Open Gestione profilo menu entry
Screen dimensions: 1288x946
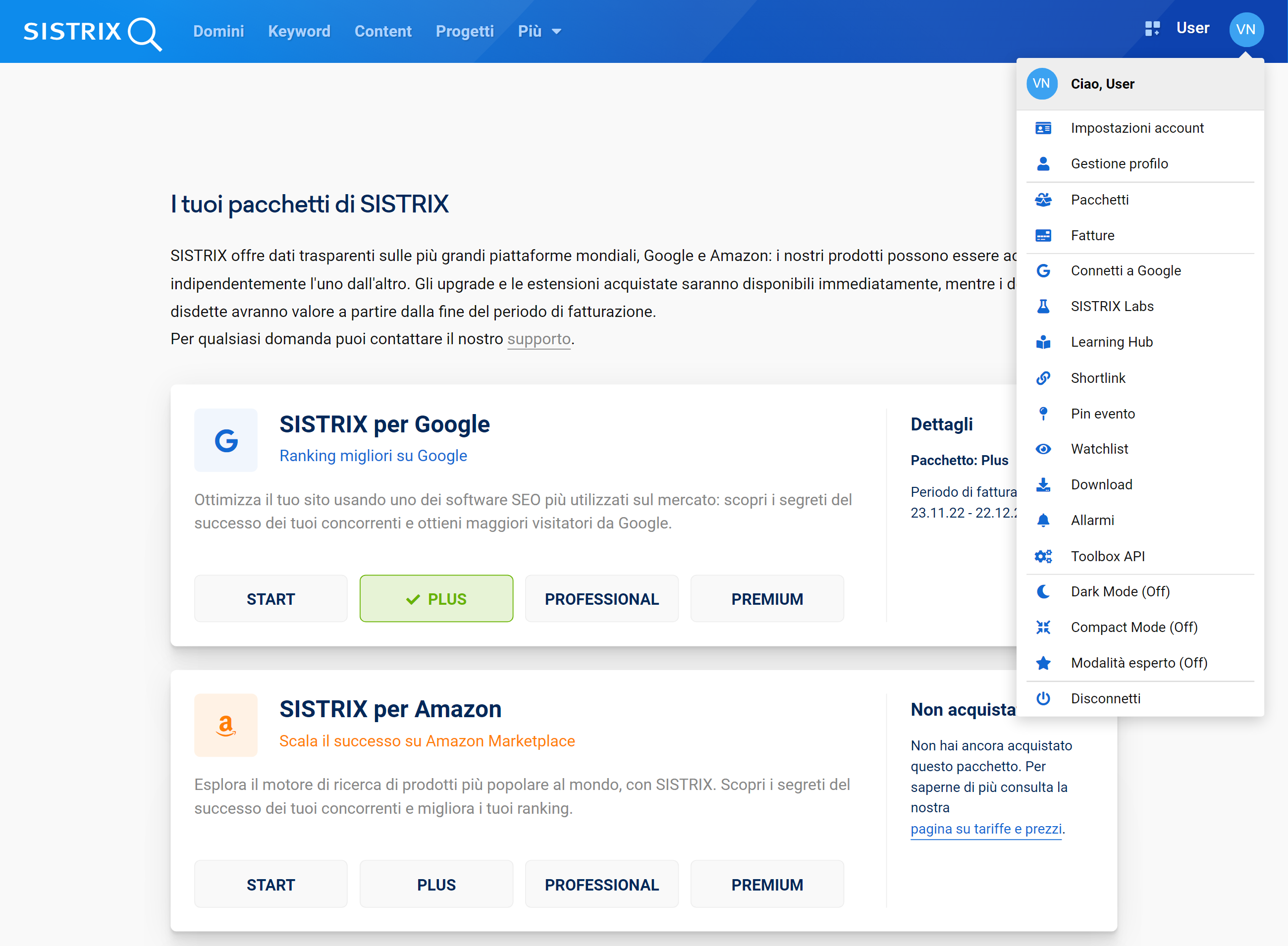coord(1140,164)
